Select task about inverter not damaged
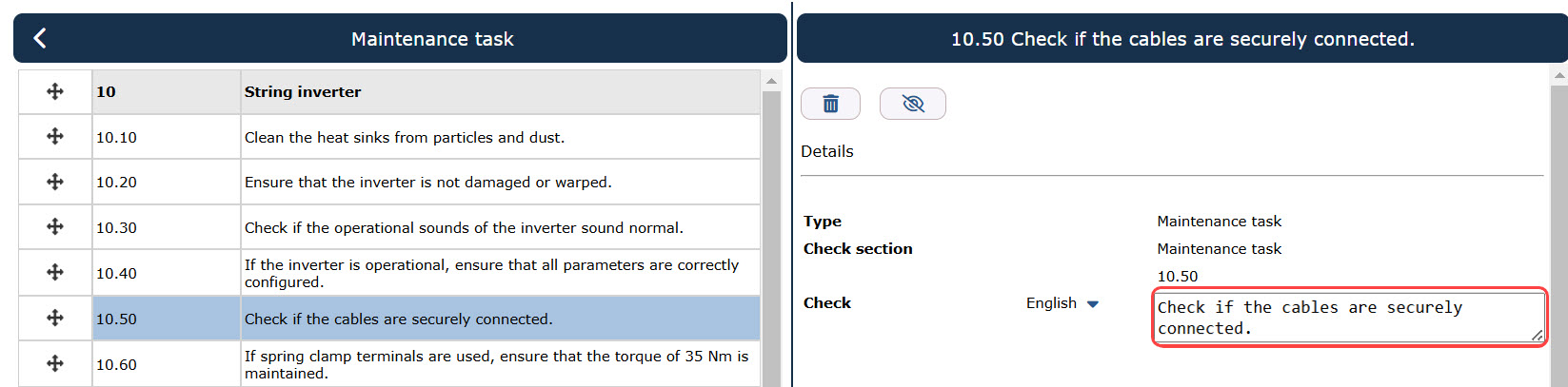 click(389, 182)
